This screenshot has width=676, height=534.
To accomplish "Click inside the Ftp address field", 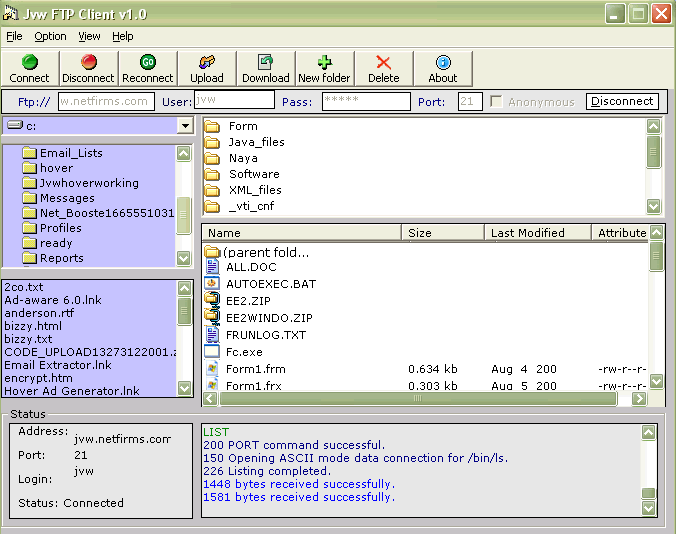I will coord(106,101).
